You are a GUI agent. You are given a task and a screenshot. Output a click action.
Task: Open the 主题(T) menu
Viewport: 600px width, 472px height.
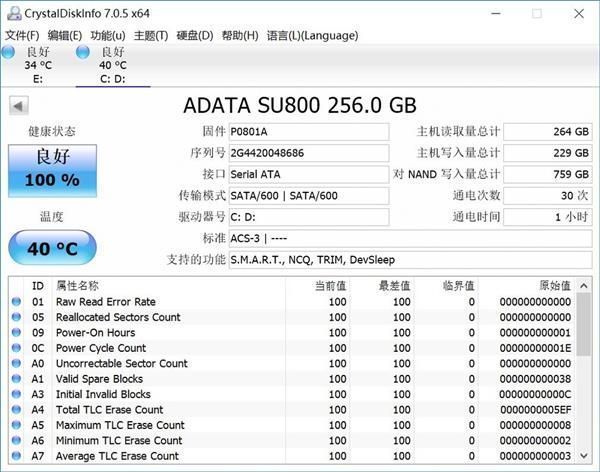point(151,36)
